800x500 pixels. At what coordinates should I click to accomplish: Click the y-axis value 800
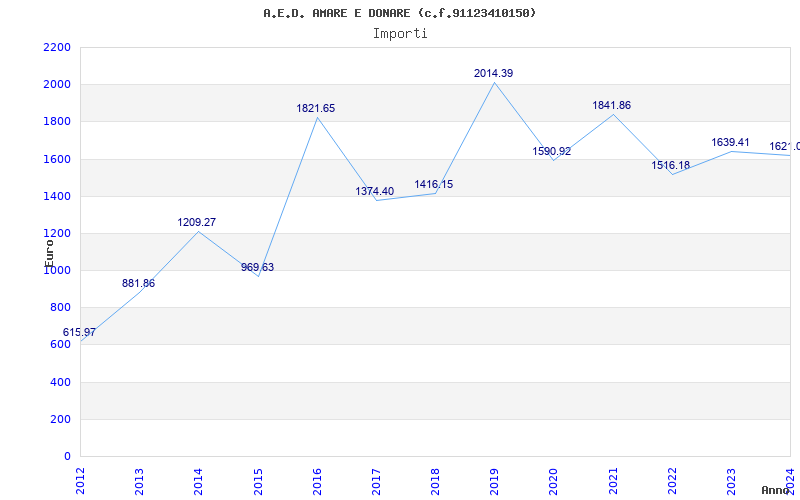tap(61, 308)
